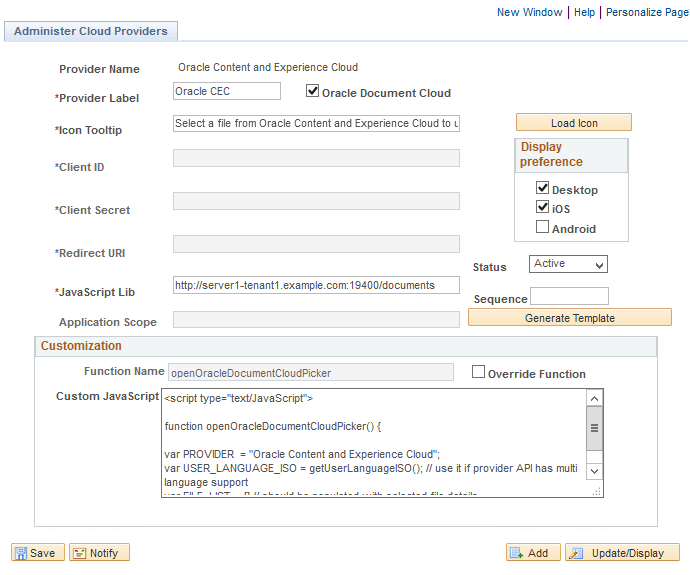Click the Add record icon
This screenshot has height=575, width=690.
pyautogui.click(x=516, y=553)
